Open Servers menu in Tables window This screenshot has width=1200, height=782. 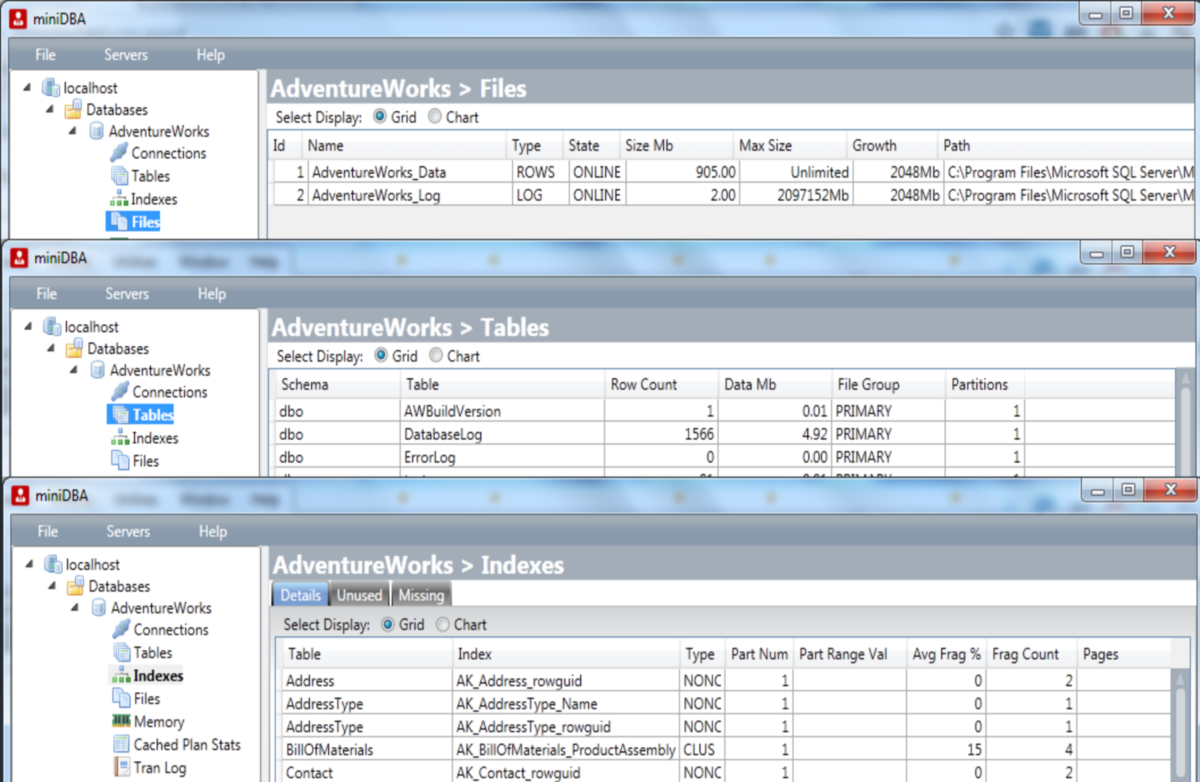[127, 294]
